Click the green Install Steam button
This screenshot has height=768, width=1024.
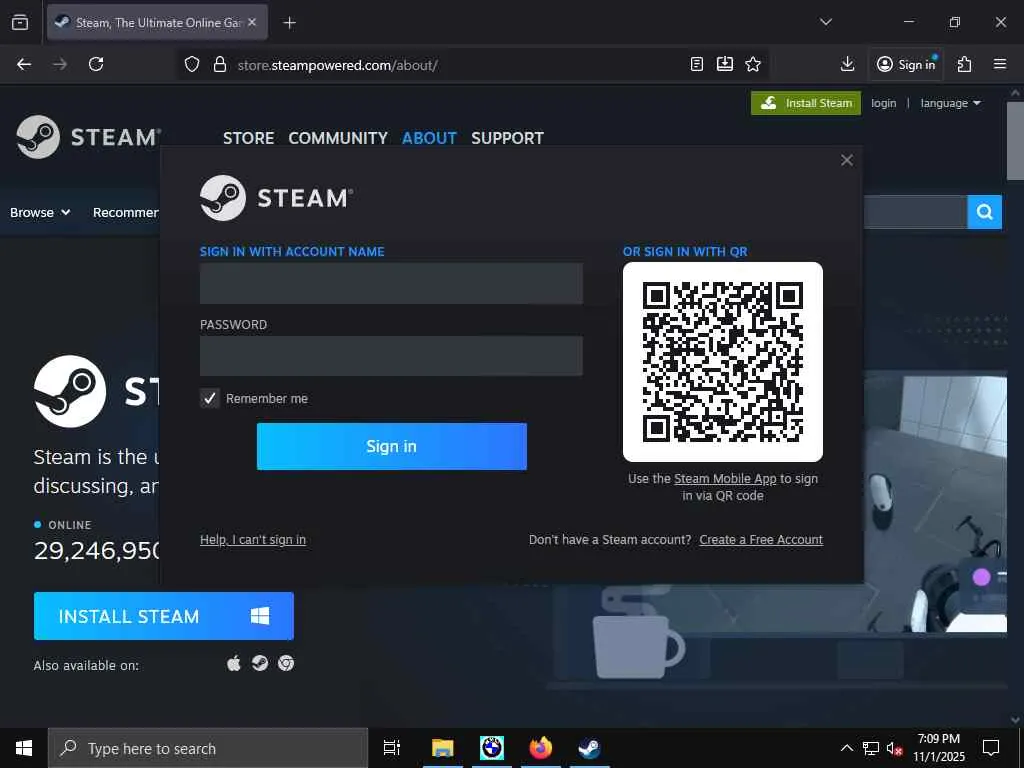click(806, 103)
